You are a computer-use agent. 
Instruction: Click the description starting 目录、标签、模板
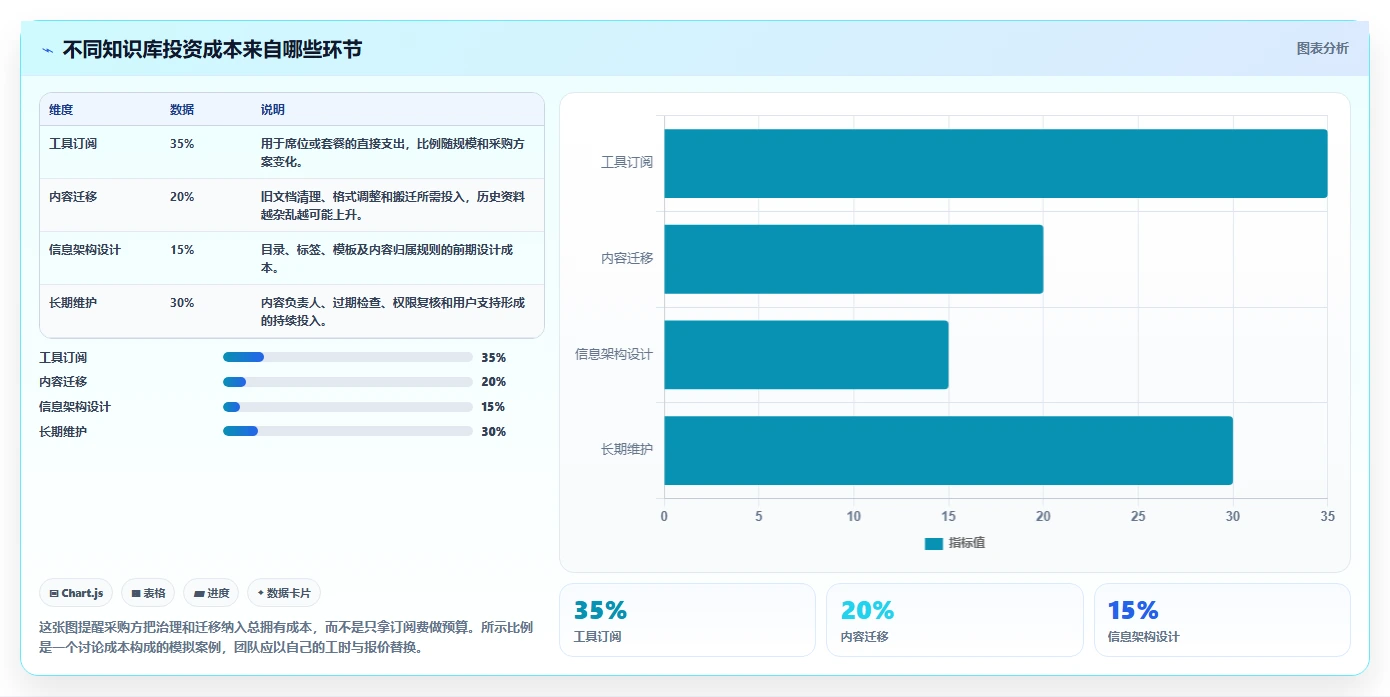click(387, 259)
